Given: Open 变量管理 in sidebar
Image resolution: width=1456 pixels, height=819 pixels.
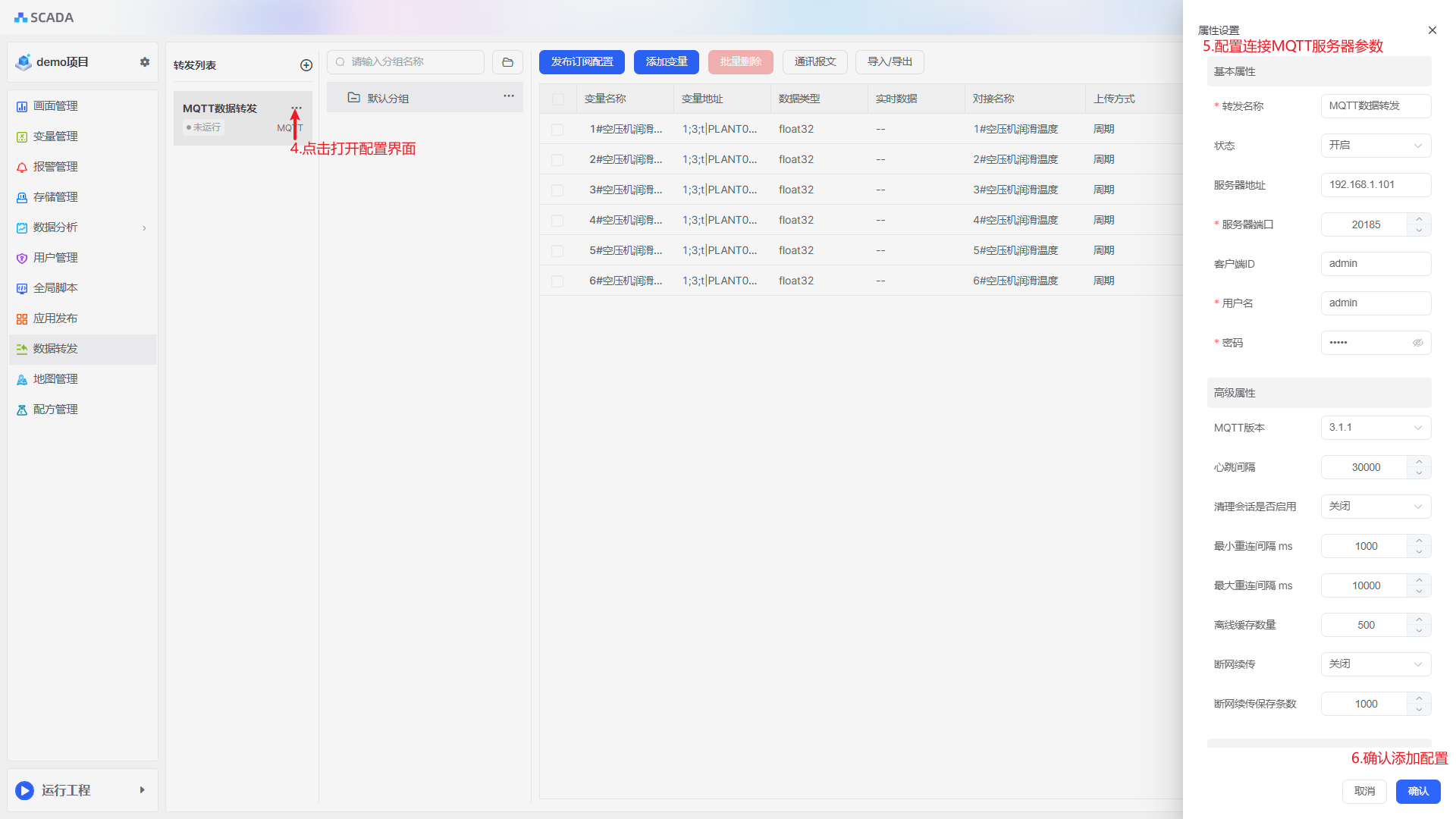Looking at the screenshot, I should coord(55,136).
